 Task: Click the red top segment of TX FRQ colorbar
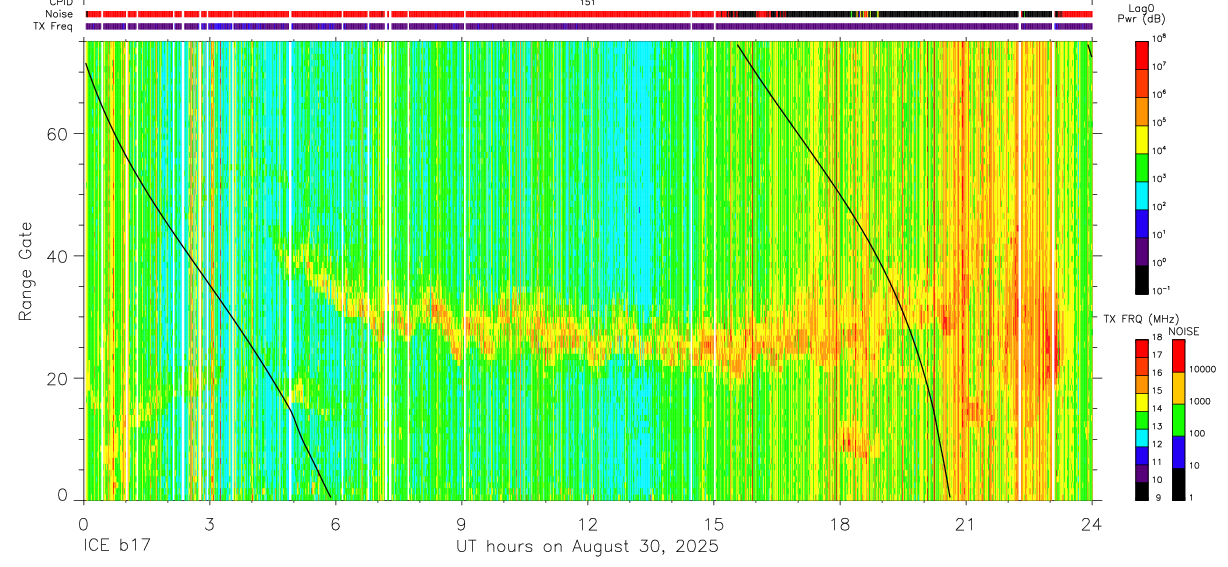pyautogui.click(x=1141, y=349)
